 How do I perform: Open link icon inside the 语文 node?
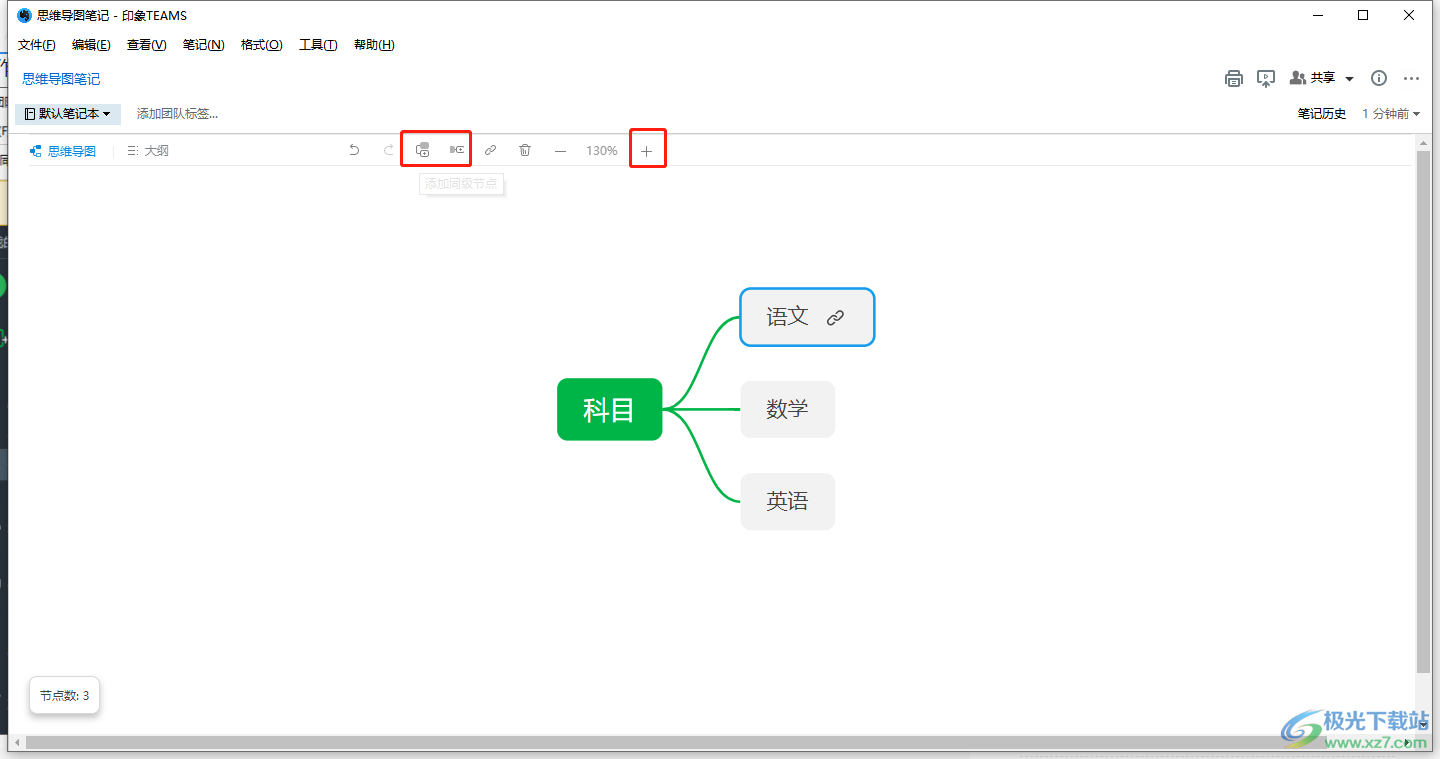(x=836, y=318)
